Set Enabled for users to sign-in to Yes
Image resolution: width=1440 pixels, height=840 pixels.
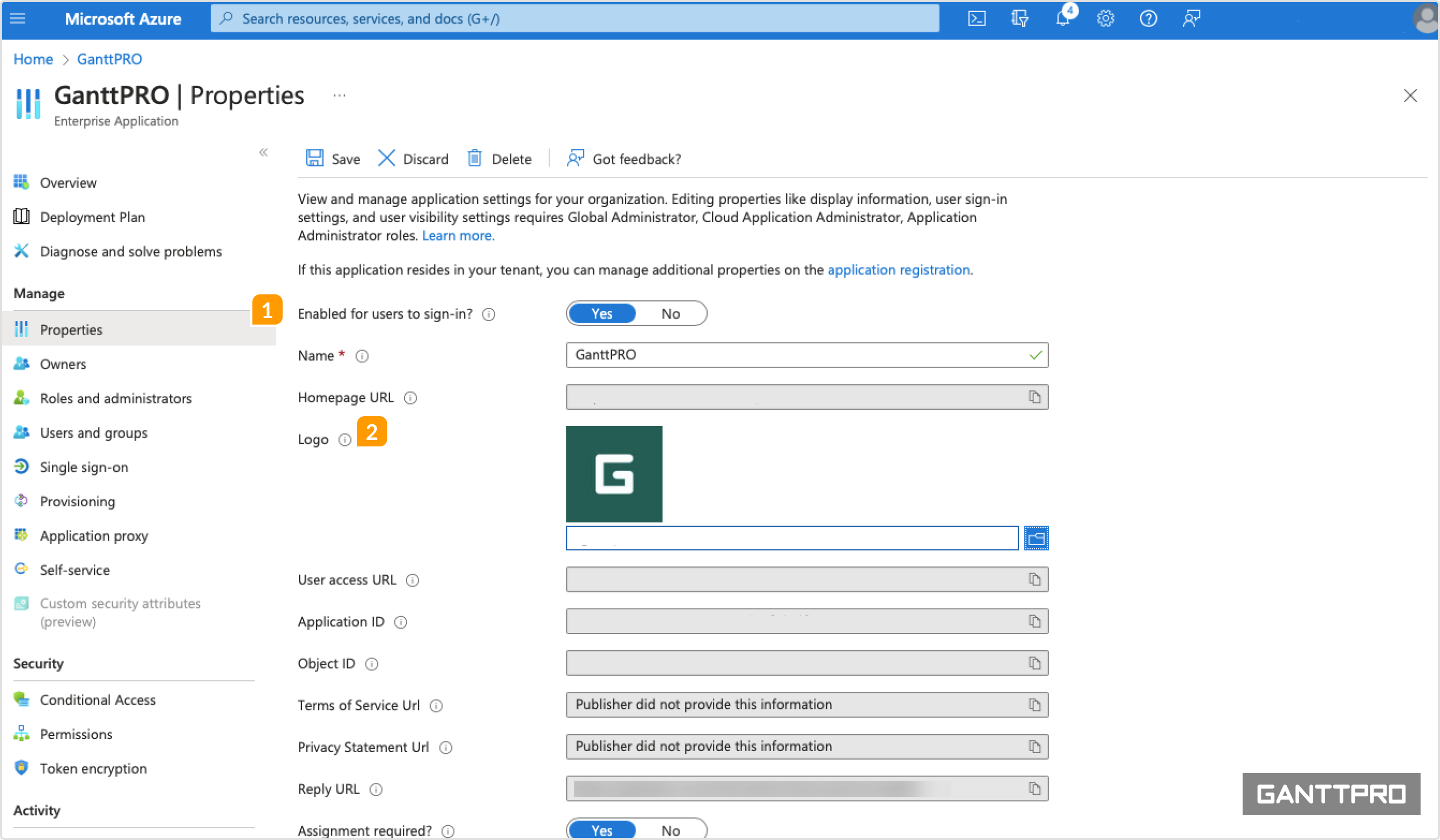pyautogui.click(x=602, y=313)
